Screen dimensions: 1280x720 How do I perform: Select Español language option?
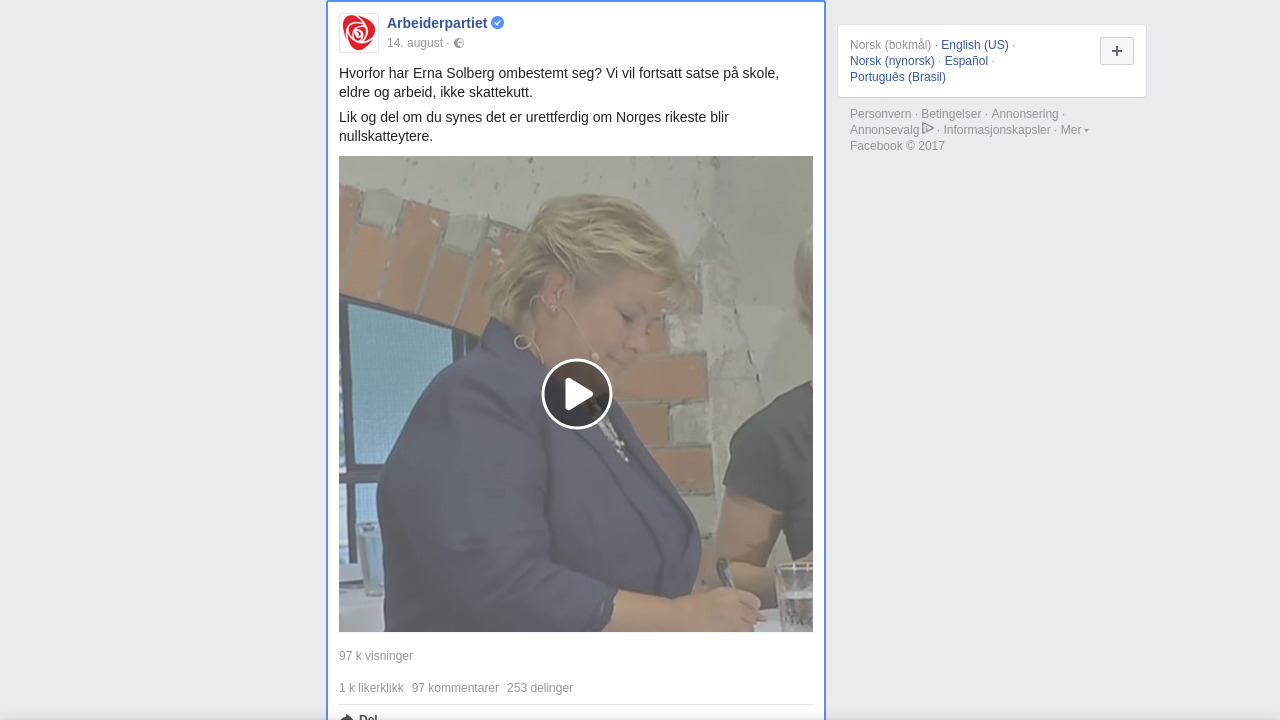pyautogui.click(x=966, y=61)
